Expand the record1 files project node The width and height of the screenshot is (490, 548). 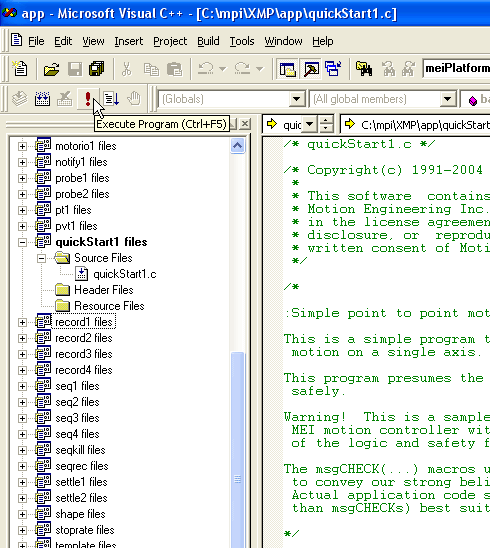tap(22, 322)
